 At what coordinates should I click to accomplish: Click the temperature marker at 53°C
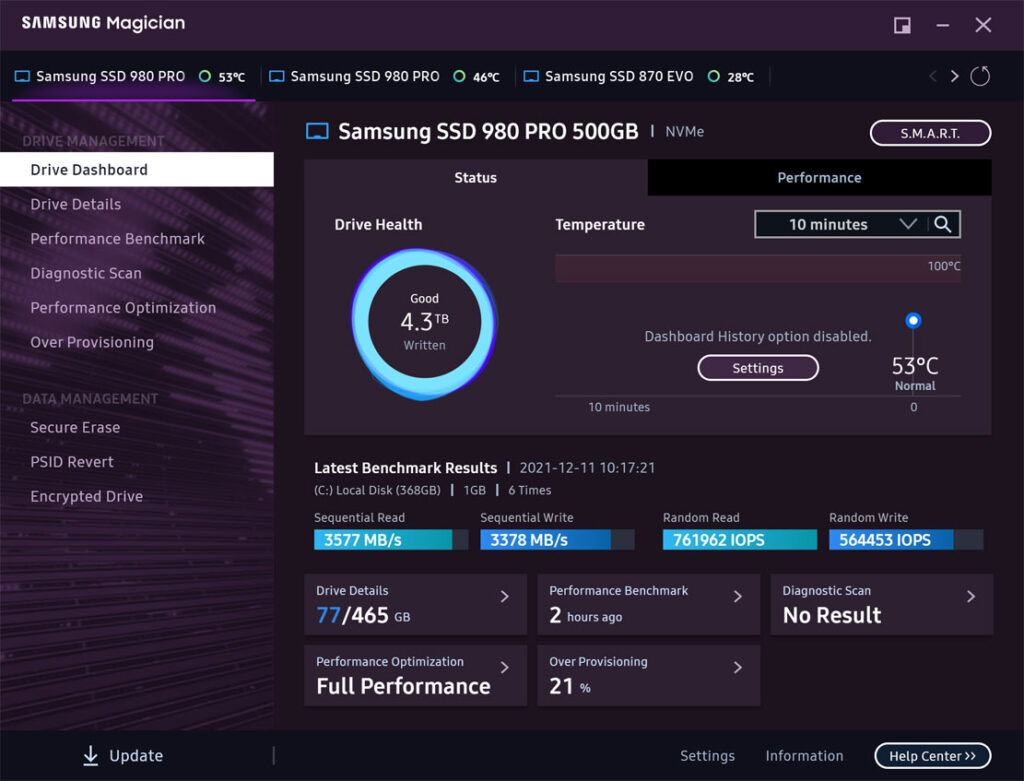click(x=913, y=320)
